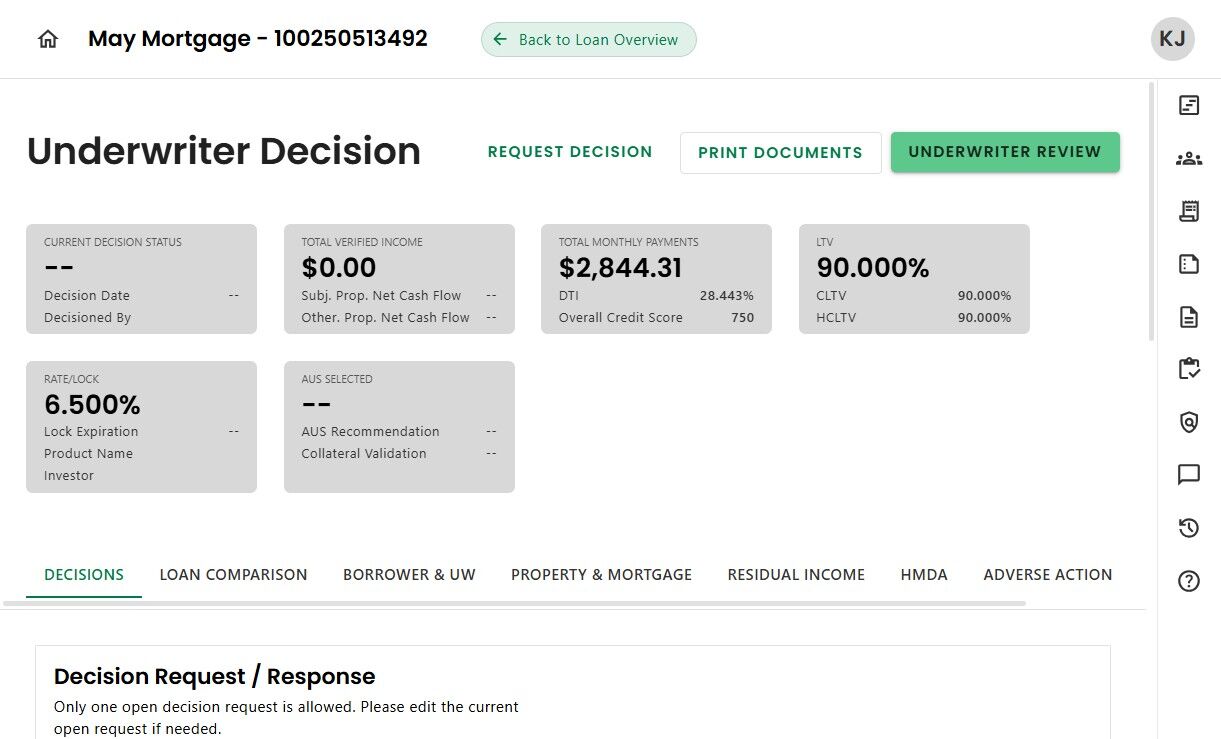
Task: Click the Underwriter Review button
Action: click(1005, 152)
